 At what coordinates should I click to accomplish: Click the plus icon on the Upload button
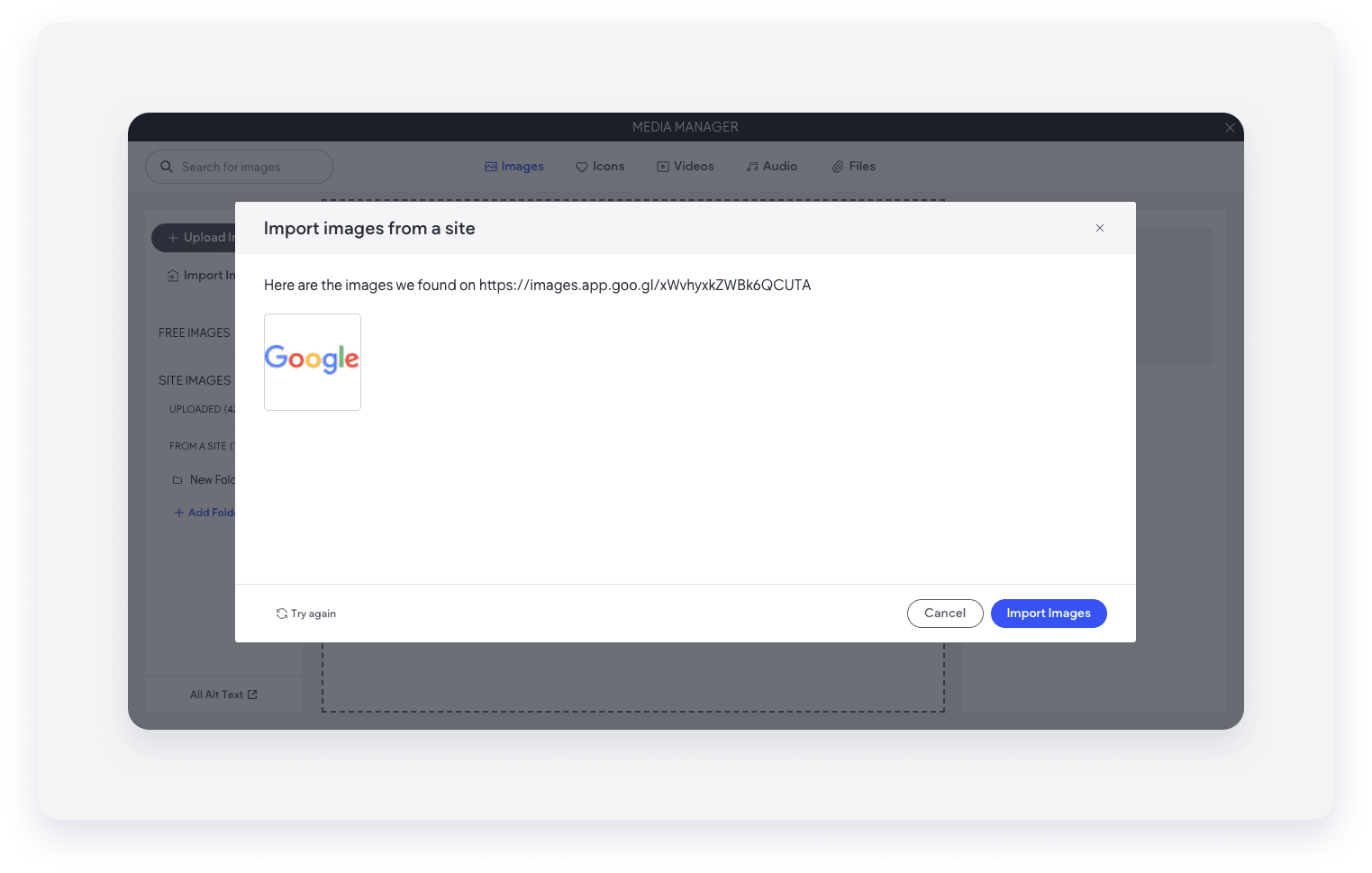[173, 238]
